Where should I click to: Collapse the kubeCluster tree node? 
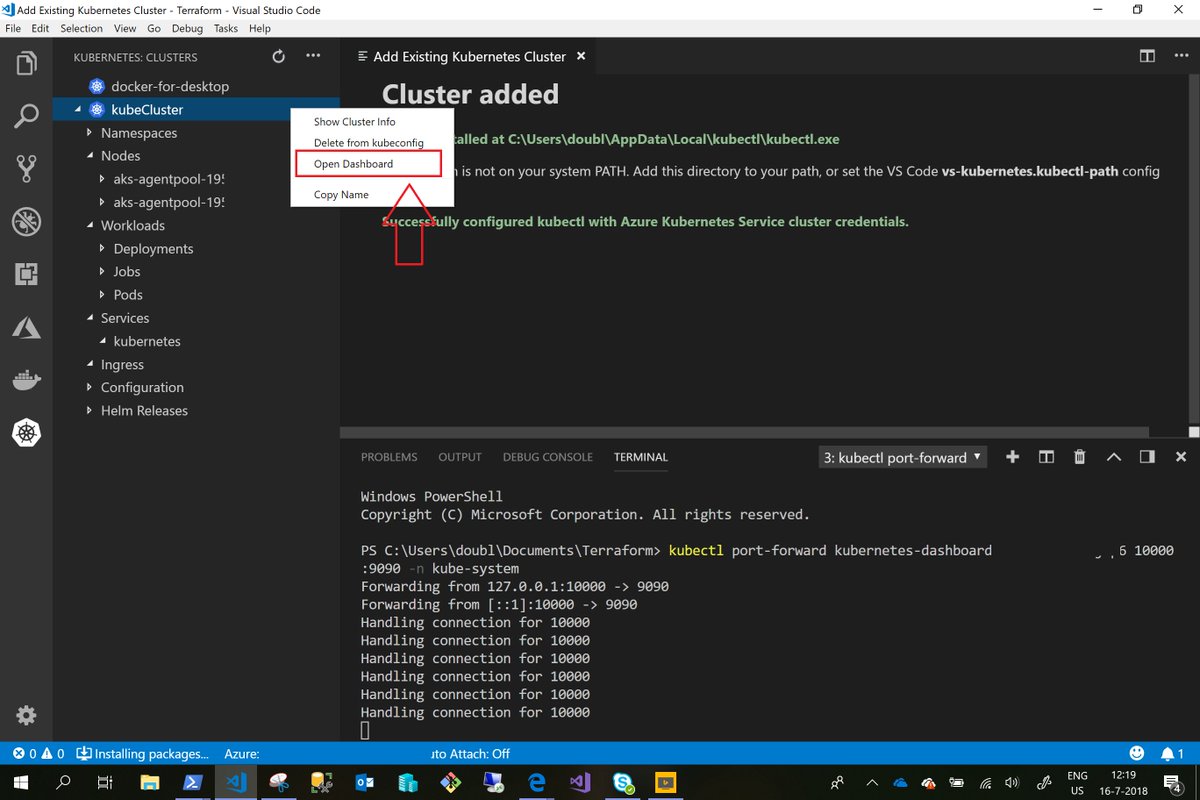(x=79, y=109)
